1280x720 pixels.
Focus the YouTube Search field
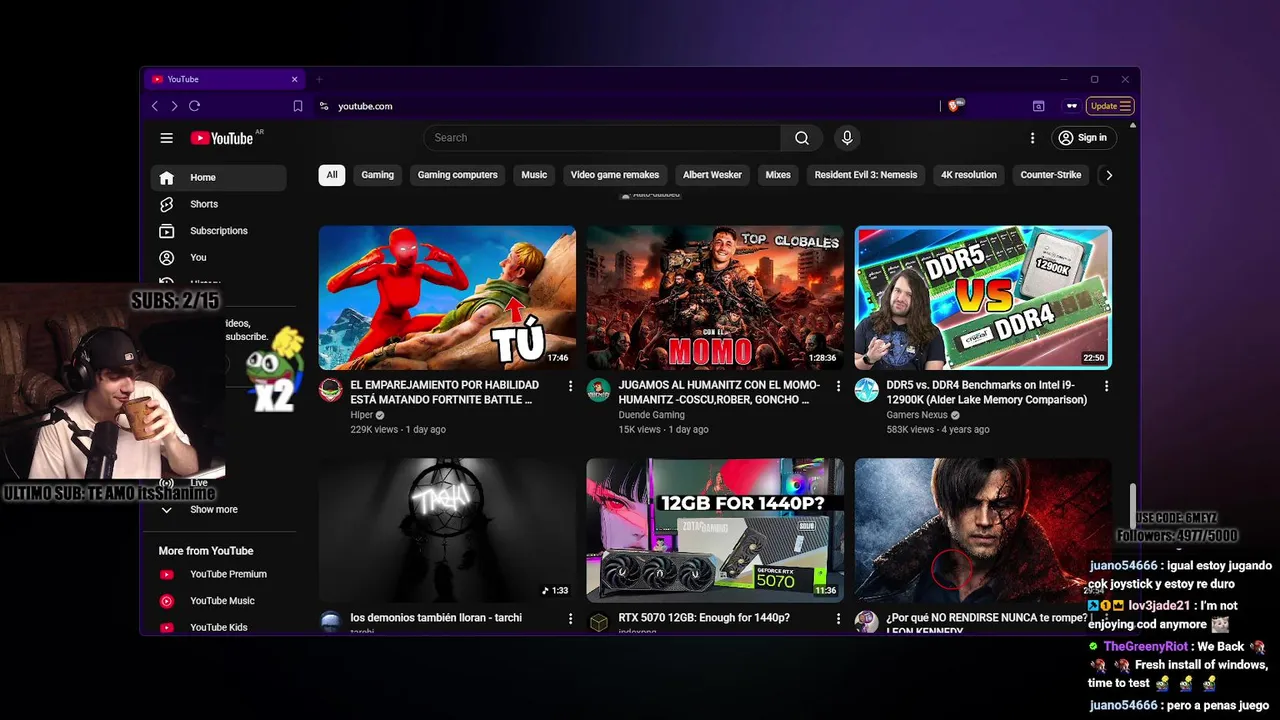click(602, 138)
